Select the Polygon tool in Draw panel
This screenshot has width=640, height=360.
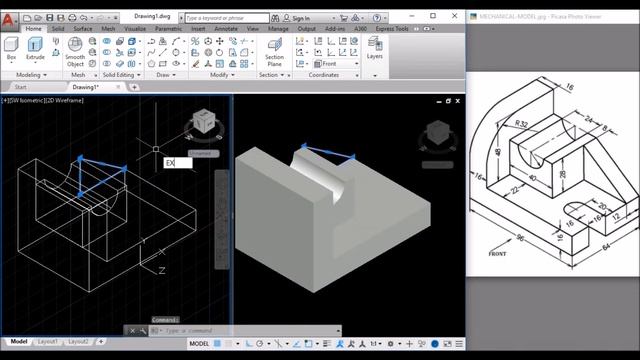tap(151, 64)
